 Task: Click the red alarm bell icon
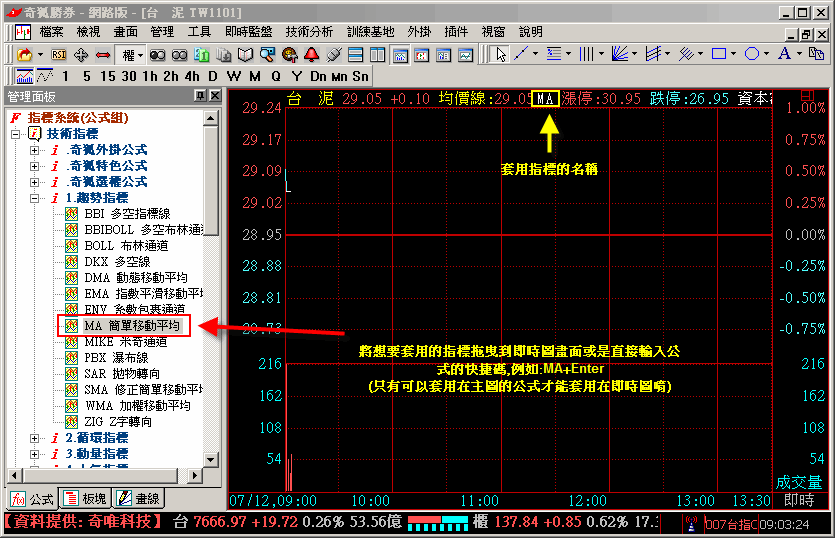click(311, 54)
